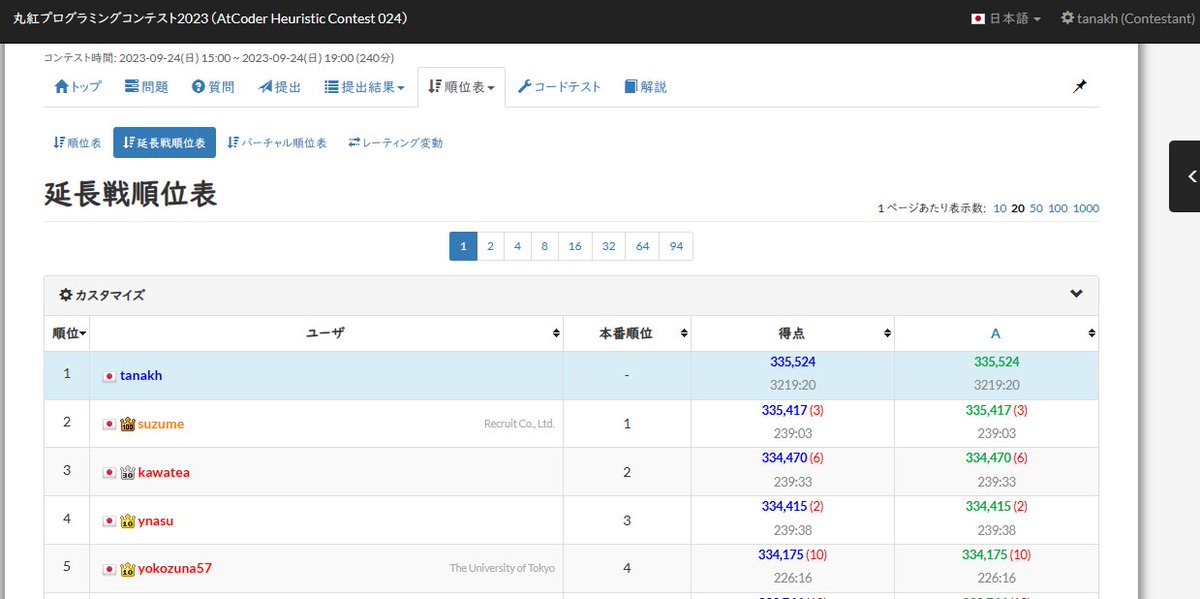Open the レーティング変動 view
Viewport: 1200px width, 599px height.
(x=395, y=143)
